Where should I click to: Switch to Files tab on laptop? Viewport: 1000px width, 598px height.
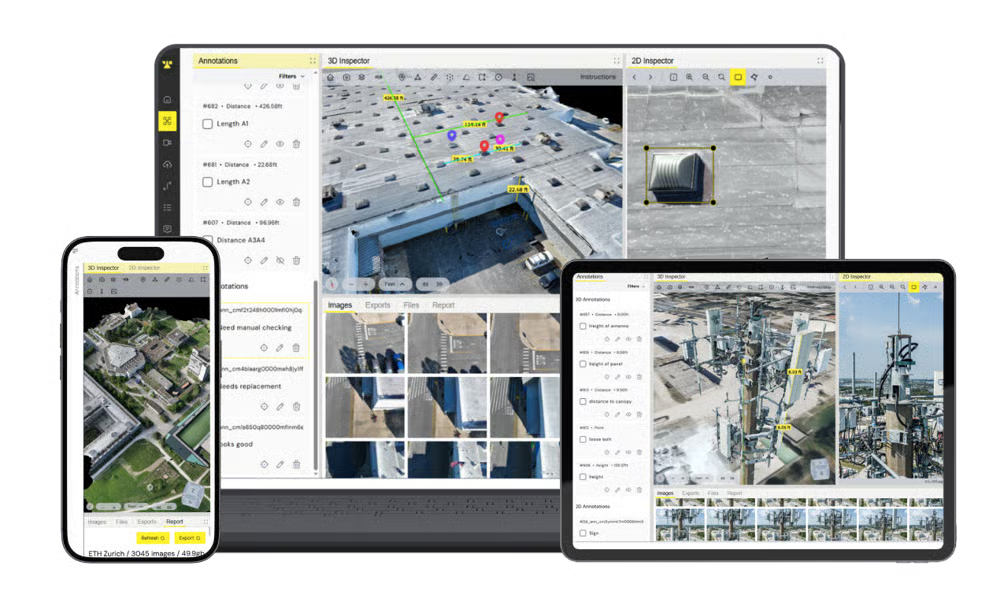click(411, 305)
